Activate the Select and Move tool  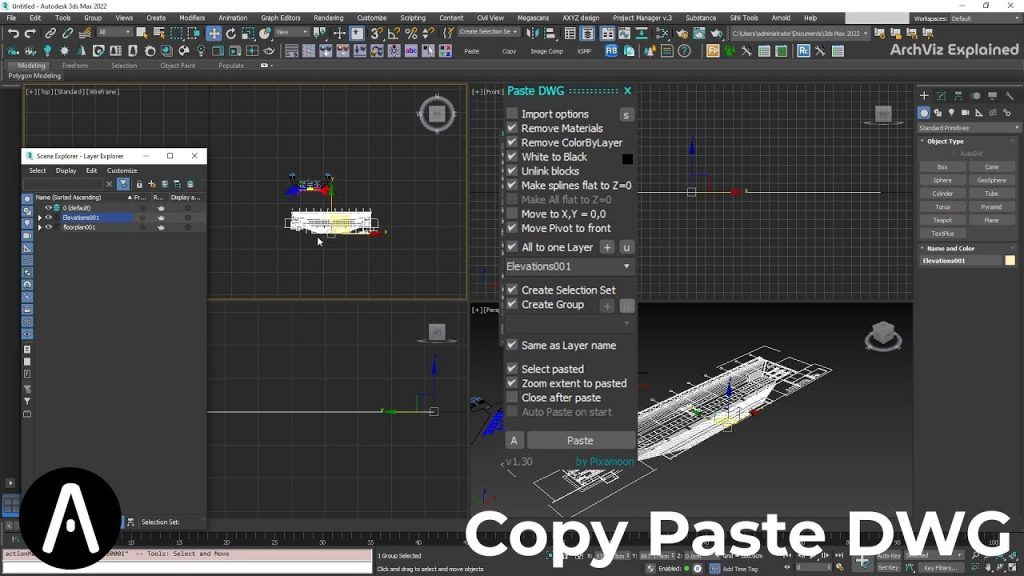214,33
